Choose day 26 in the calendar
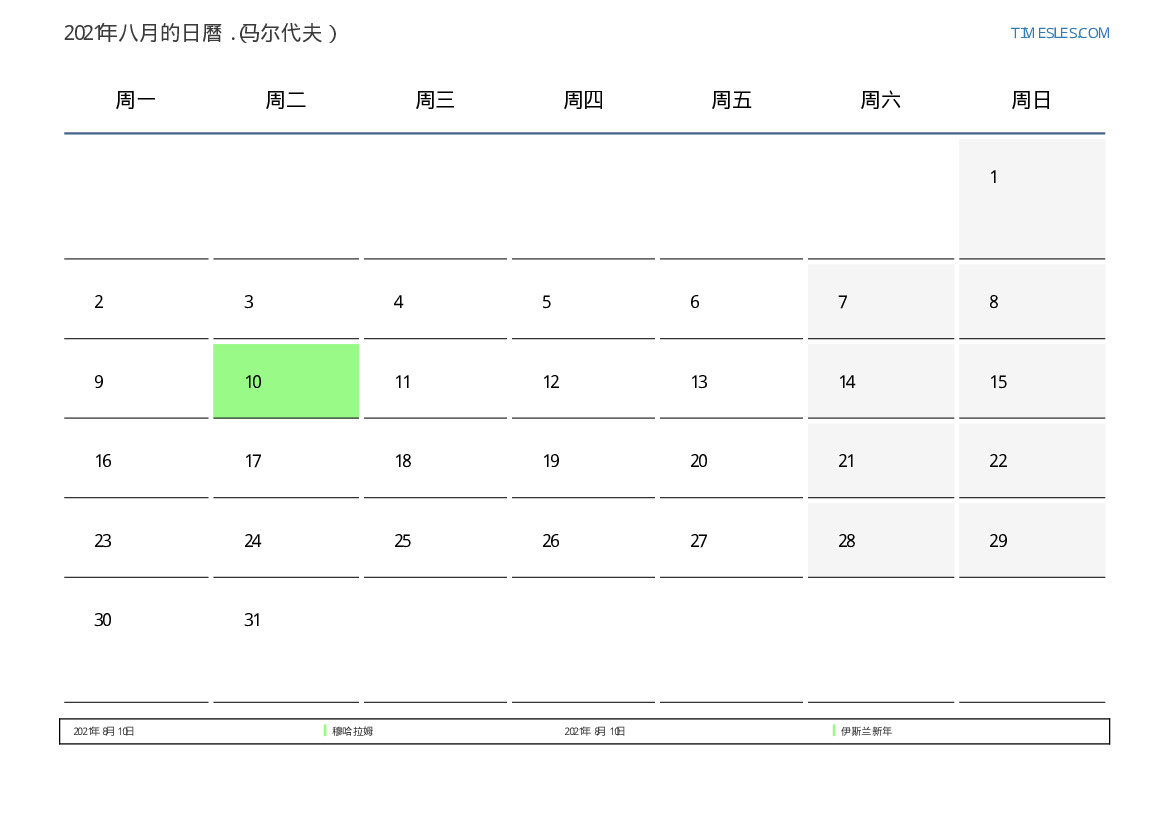 584,541
